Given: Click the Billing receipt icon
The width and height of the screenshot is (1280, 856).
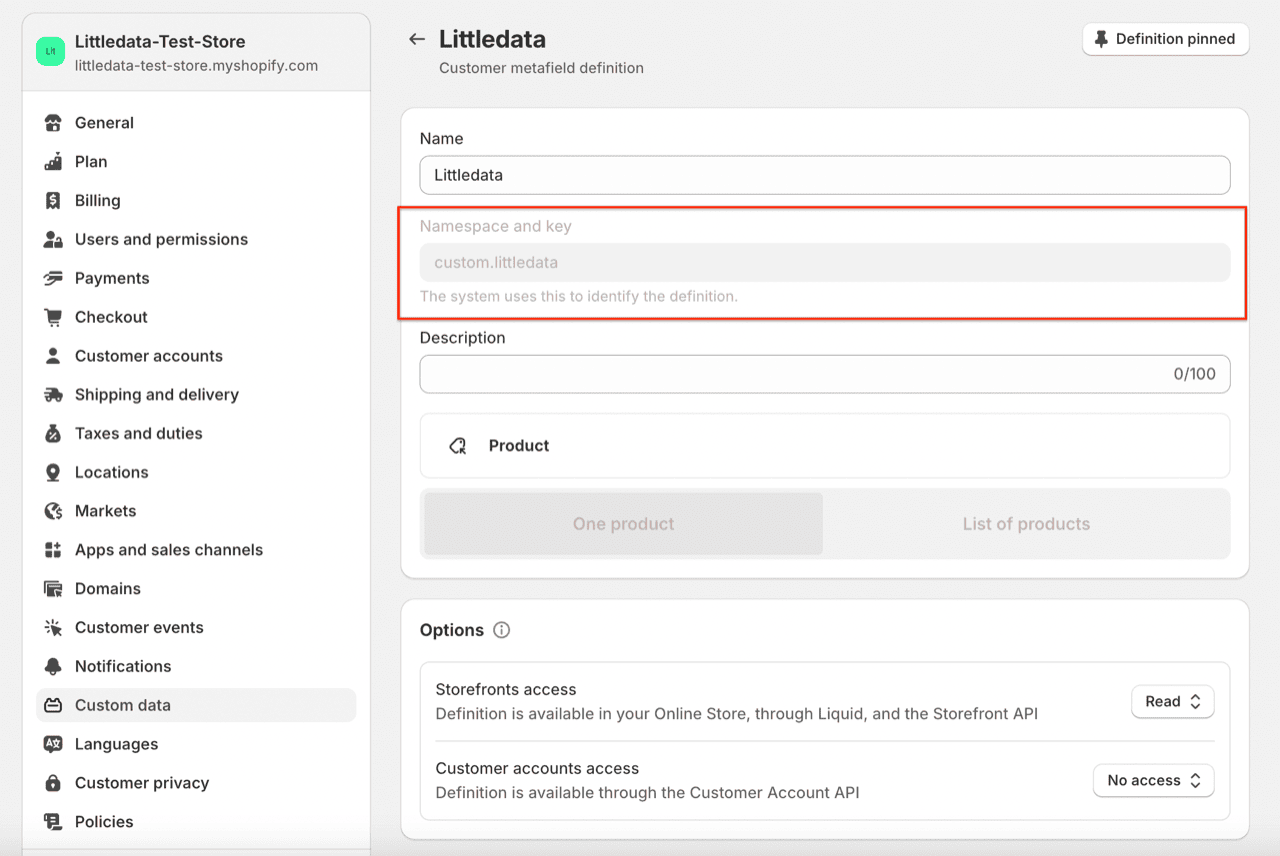Looking at the screenshot, I should tap(54, 201).
